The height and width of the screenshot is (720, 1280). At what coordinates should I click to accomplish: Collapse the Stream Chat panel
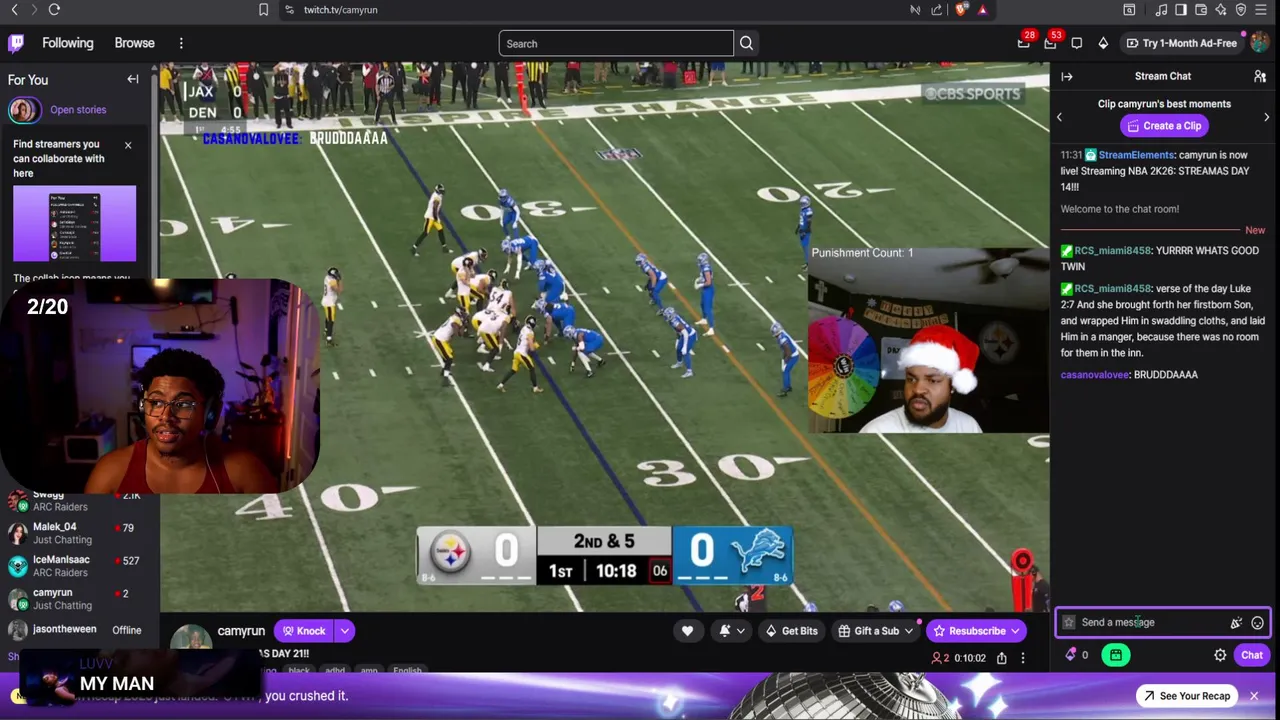(x=1067, y=76)
